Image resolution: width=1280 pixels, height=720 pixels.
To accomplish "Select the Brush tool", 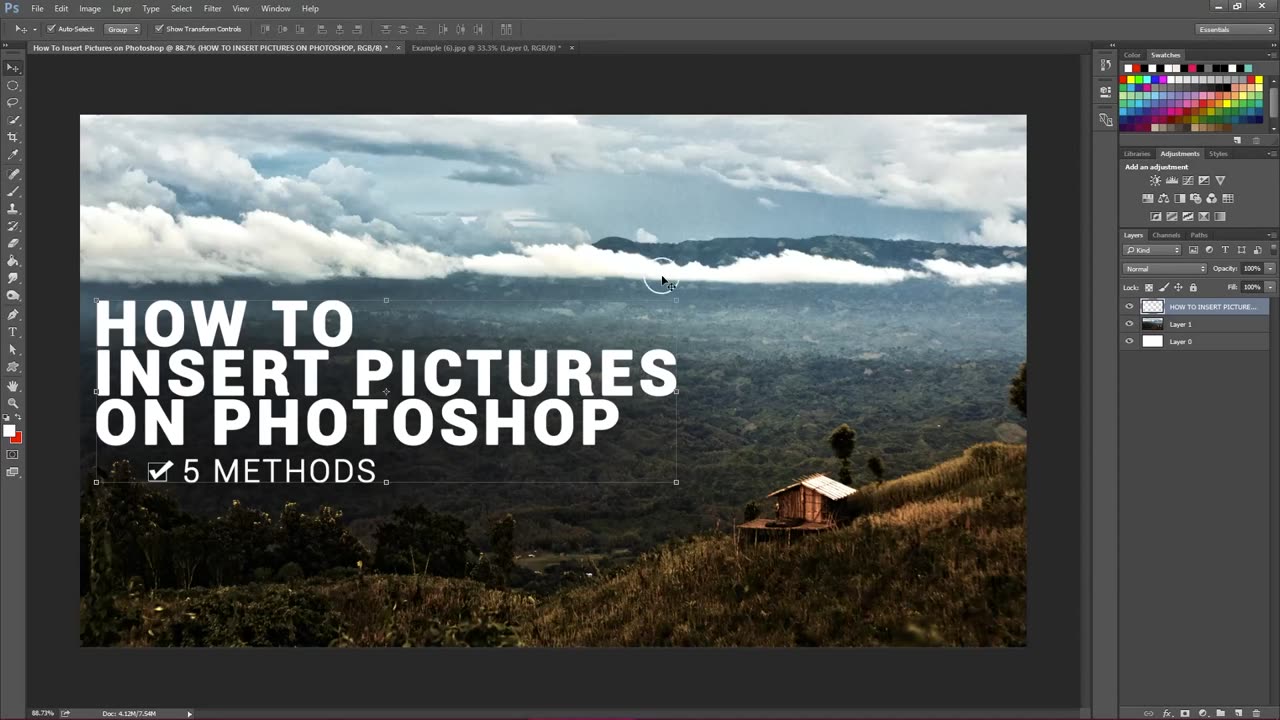I will (x=13, y=191).
